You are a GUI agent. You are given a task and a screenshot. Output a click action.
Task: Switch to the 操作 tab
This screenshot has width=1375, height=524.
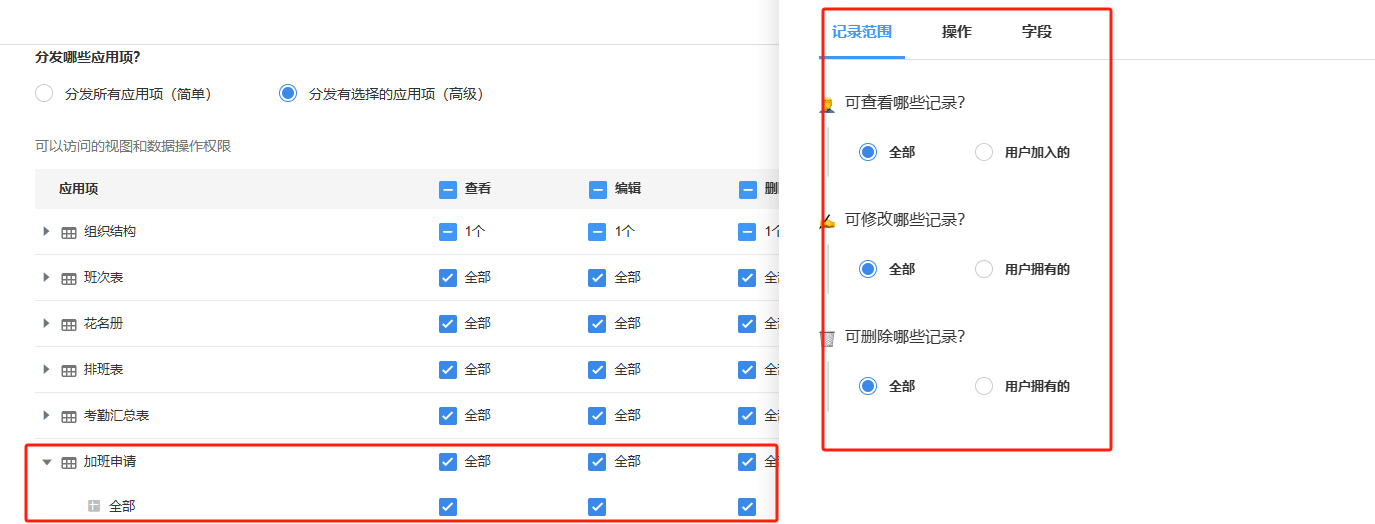tap(956, 32)
